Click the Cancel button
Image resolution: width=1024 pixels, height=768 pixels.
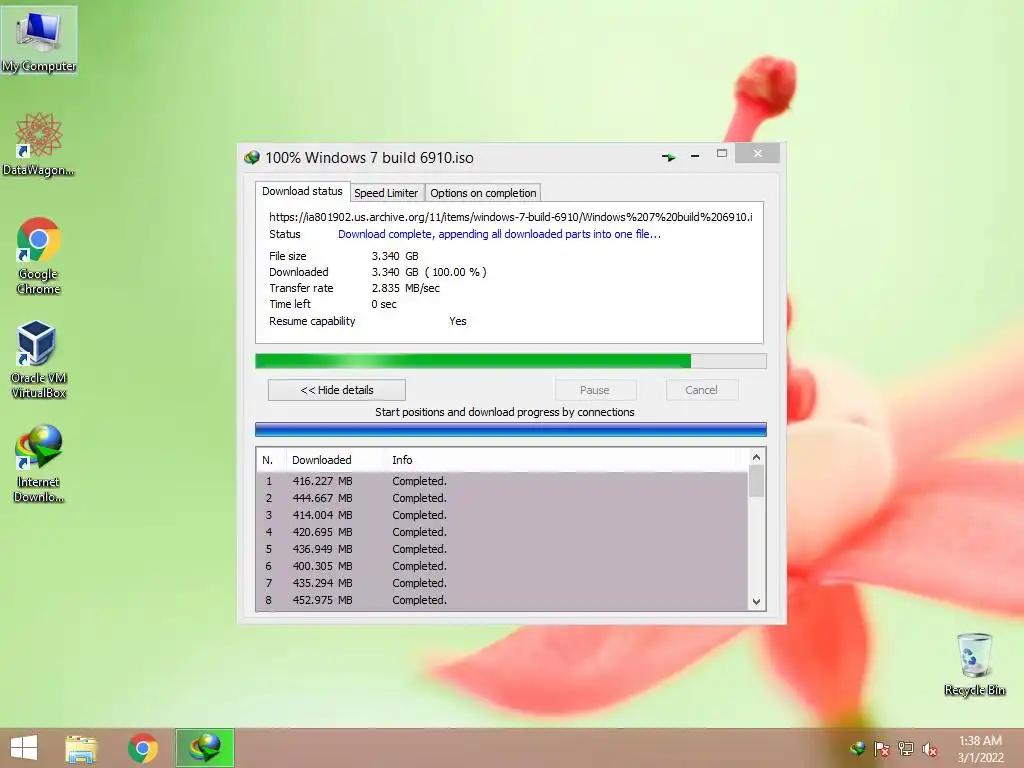tap(702, 390)
